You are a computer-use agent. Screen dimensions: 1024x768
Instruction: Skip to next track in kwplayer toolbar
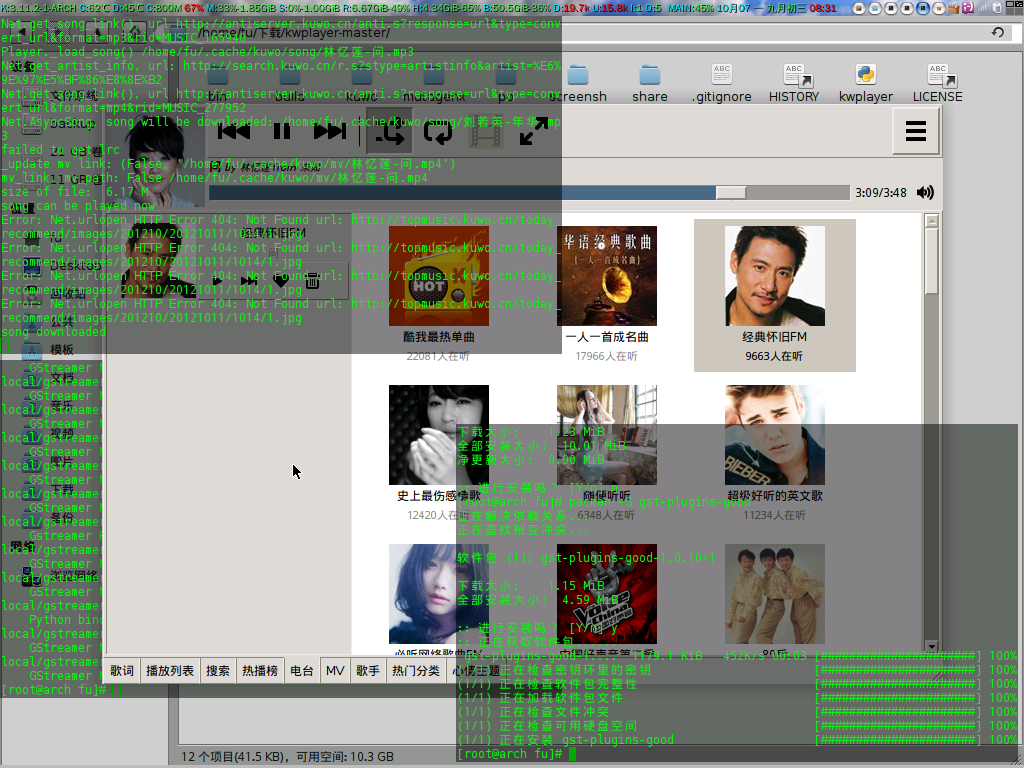coord(330,132)
